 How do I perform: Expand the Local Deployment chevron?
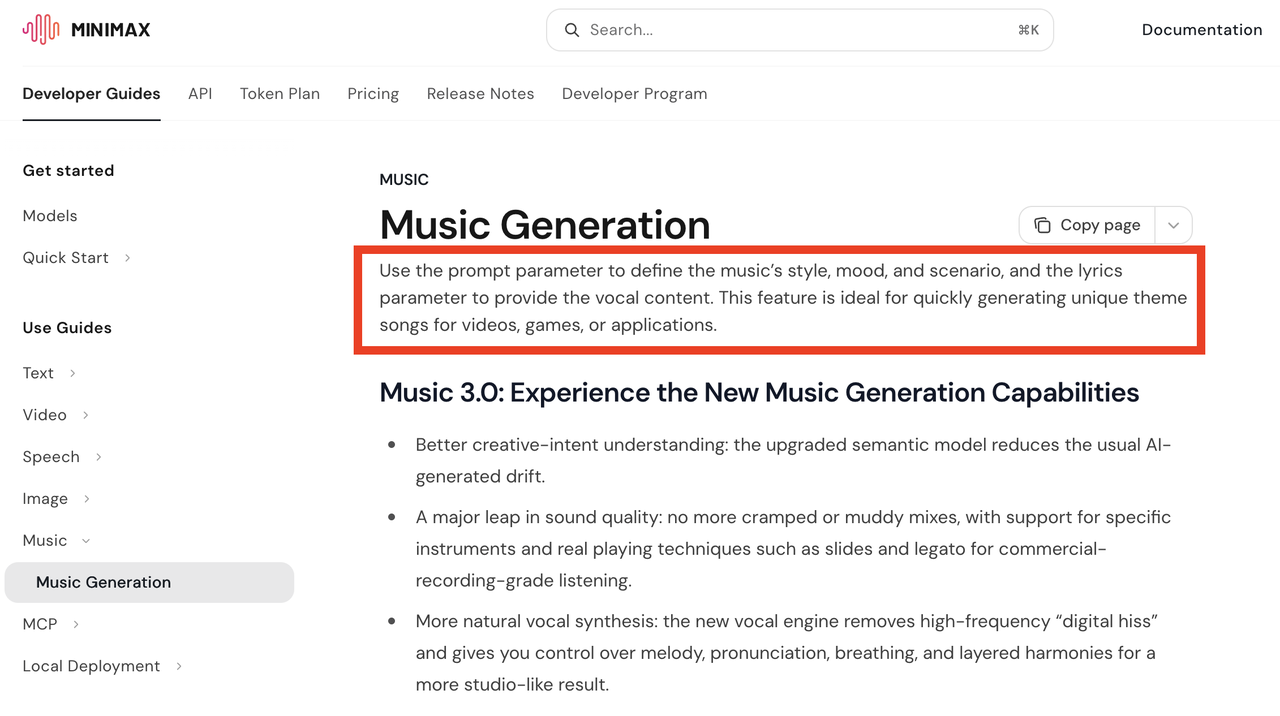coord(178,666)
